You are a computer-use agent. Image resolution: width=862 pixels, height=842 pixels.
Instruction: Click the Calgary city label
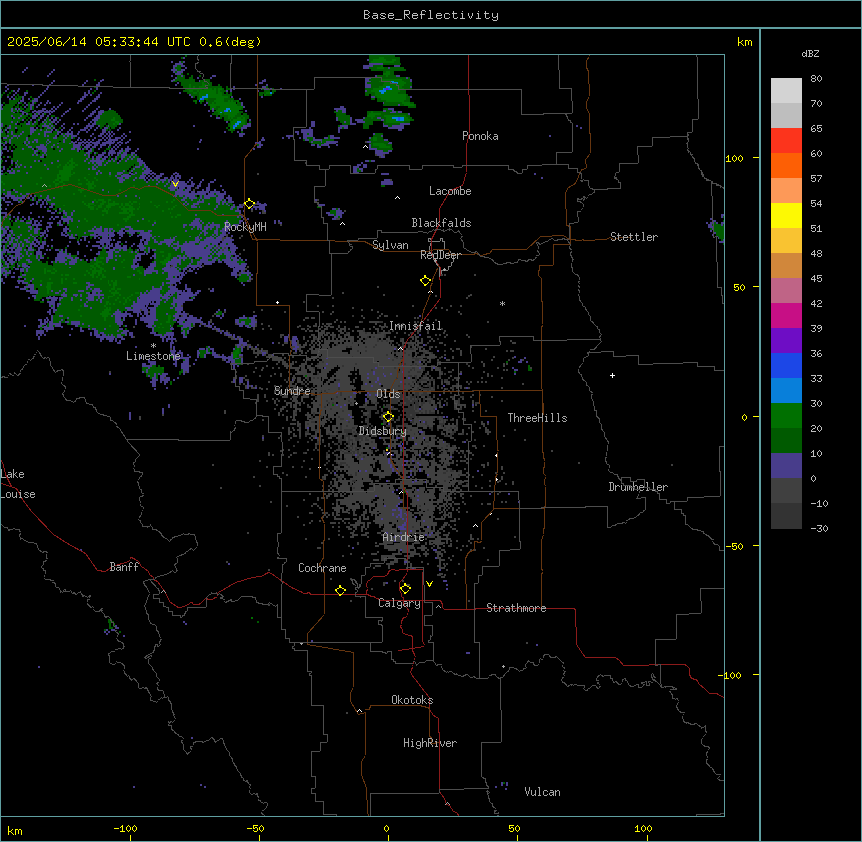pyautogui.click(x=399, y=603)
